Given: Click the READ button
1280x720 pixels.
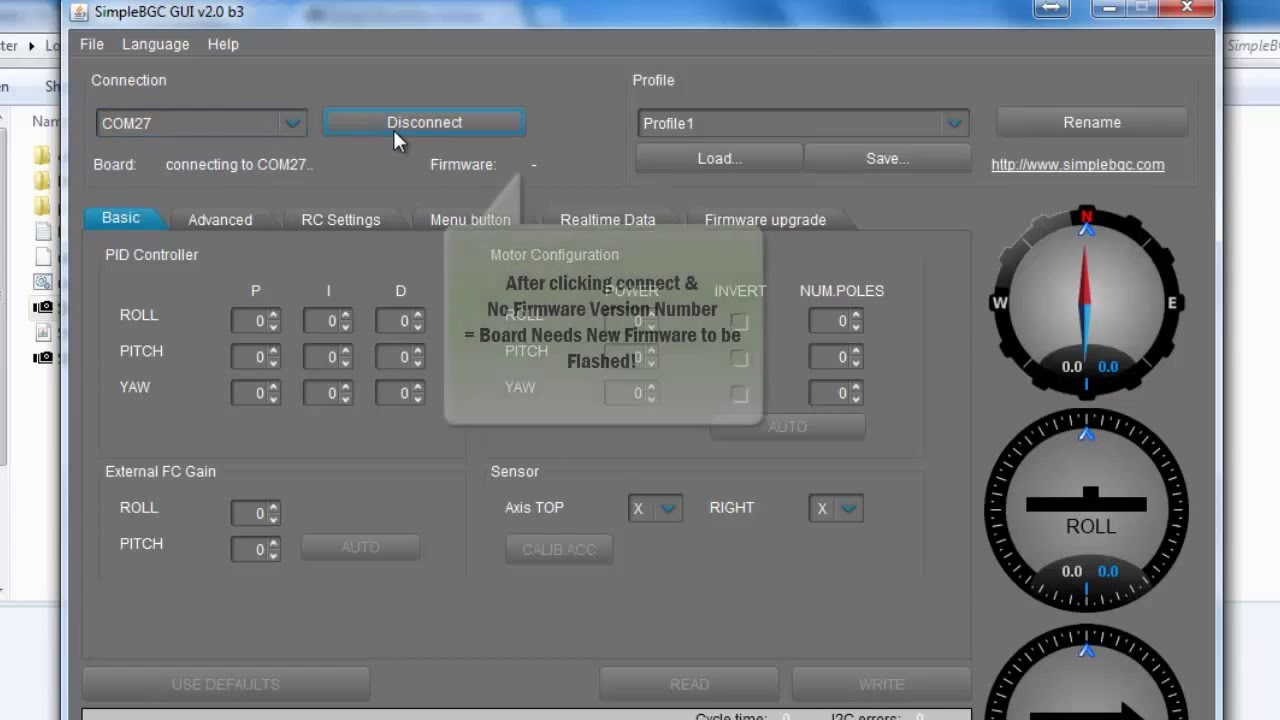Looking at the screenshot, I should 689,684.
